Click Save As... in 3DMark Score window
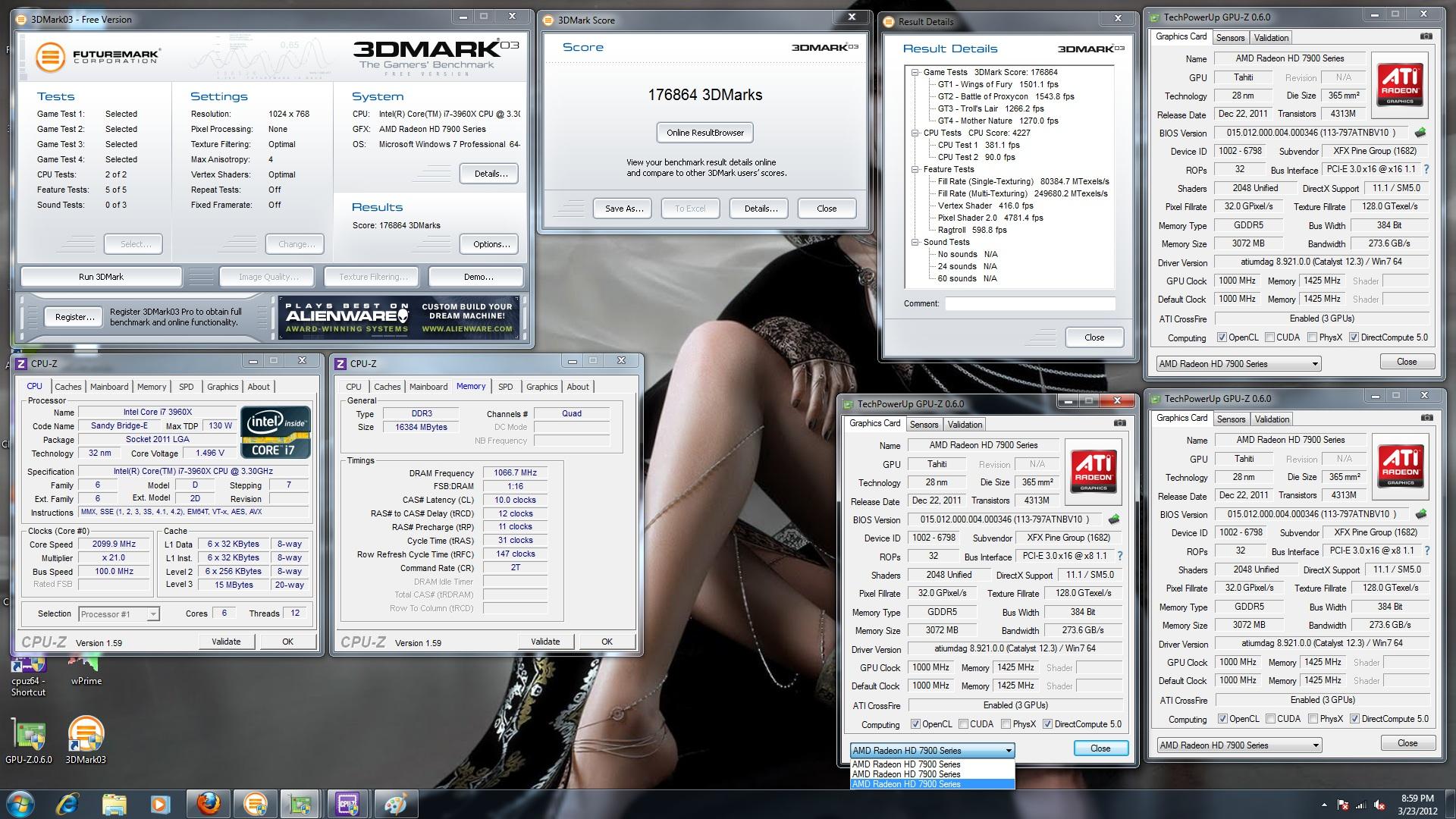1456x819 pixels. (x=624, y=209)
